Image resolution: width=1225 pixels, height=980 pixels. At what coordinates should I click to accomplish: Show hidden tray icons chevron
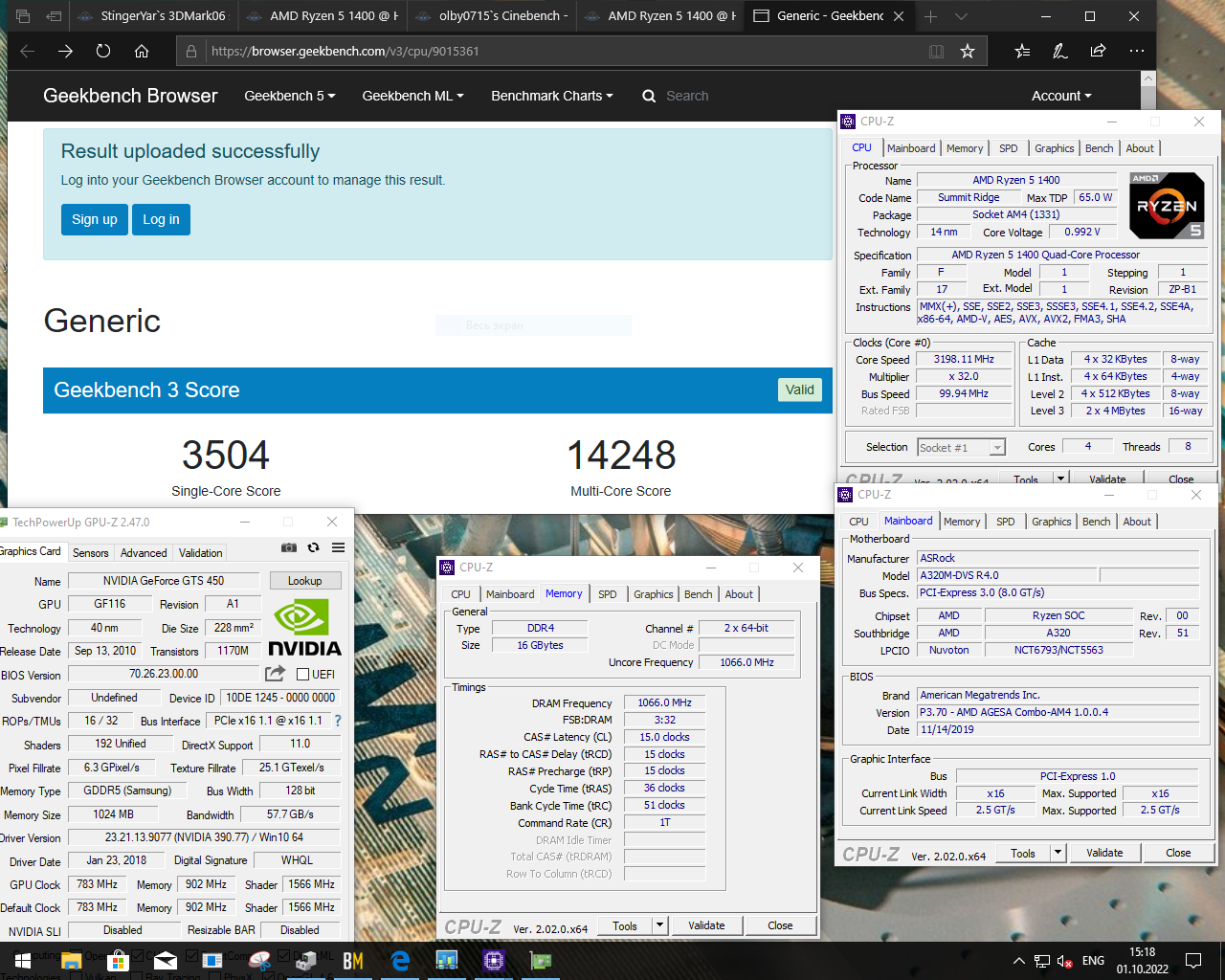pyautogui.click(x=1019, y=961)
